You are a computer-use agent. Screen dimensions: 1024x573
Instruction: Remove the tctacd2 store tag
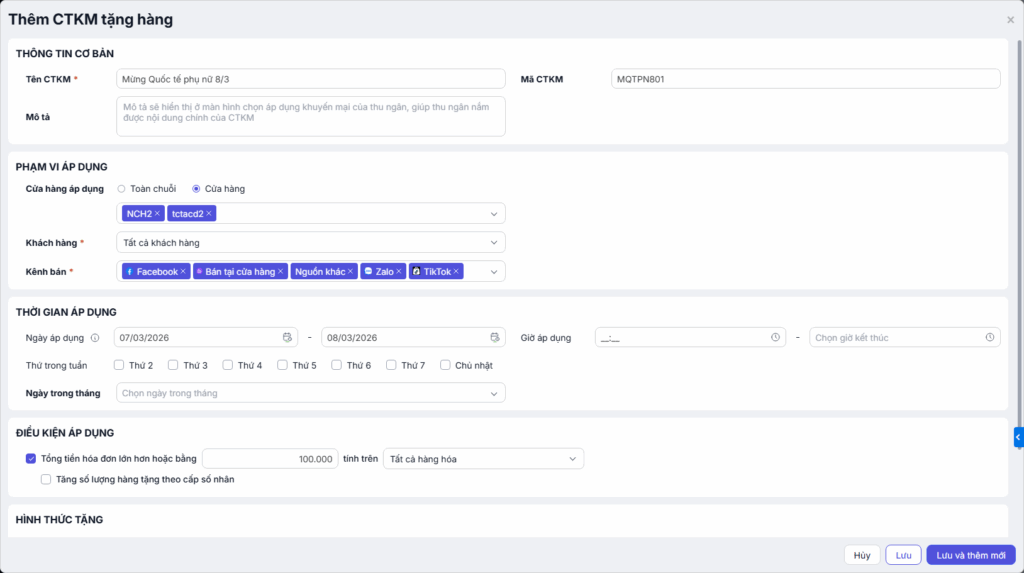(x=209, y=213)
